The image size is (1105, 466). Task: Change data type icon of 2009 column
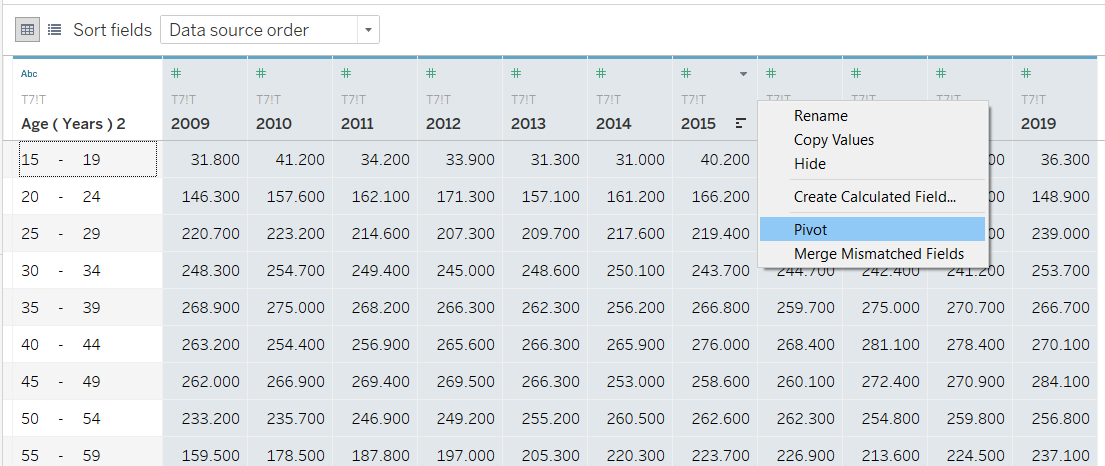pos(176,73)
